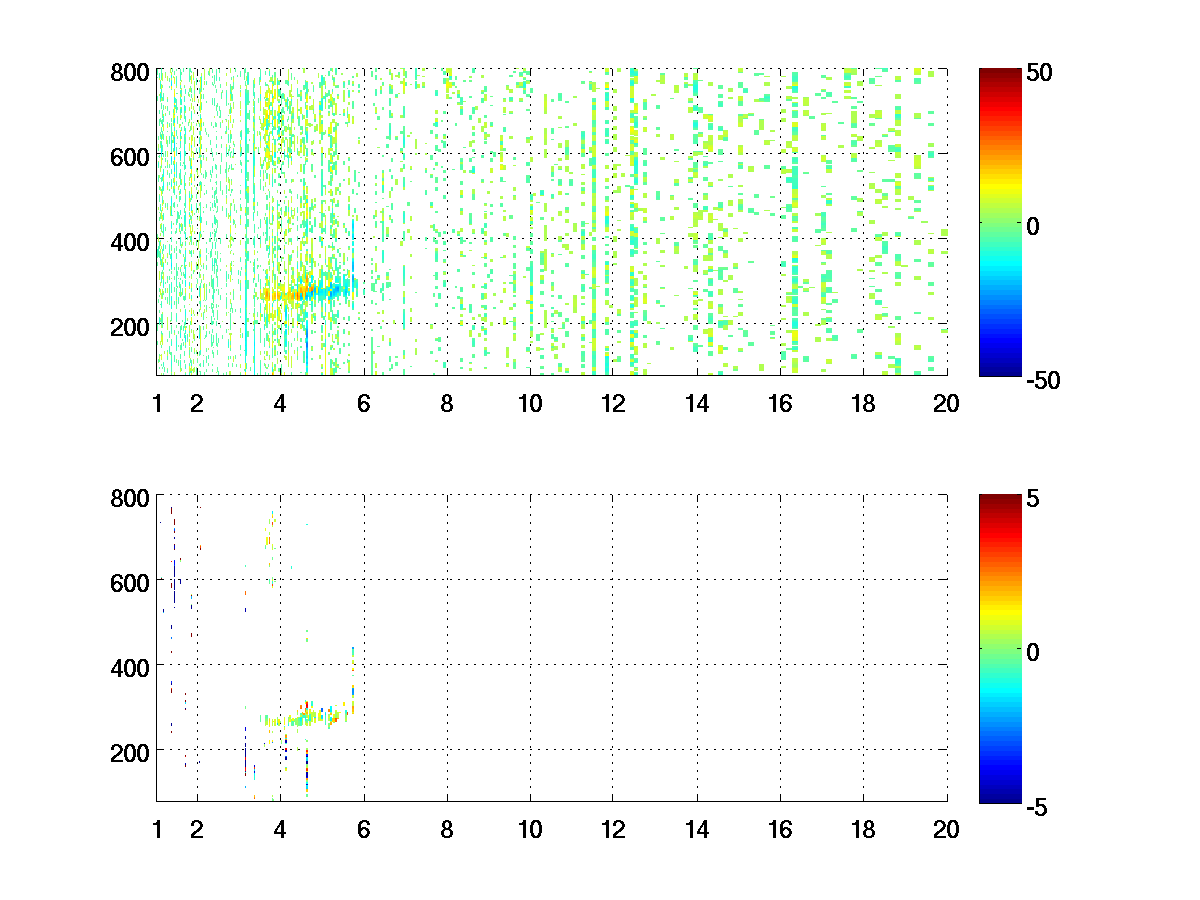Click the dark blue bottom of the lower colorbar
This screenshot has height=900, width=1200.
(1000, 796)
